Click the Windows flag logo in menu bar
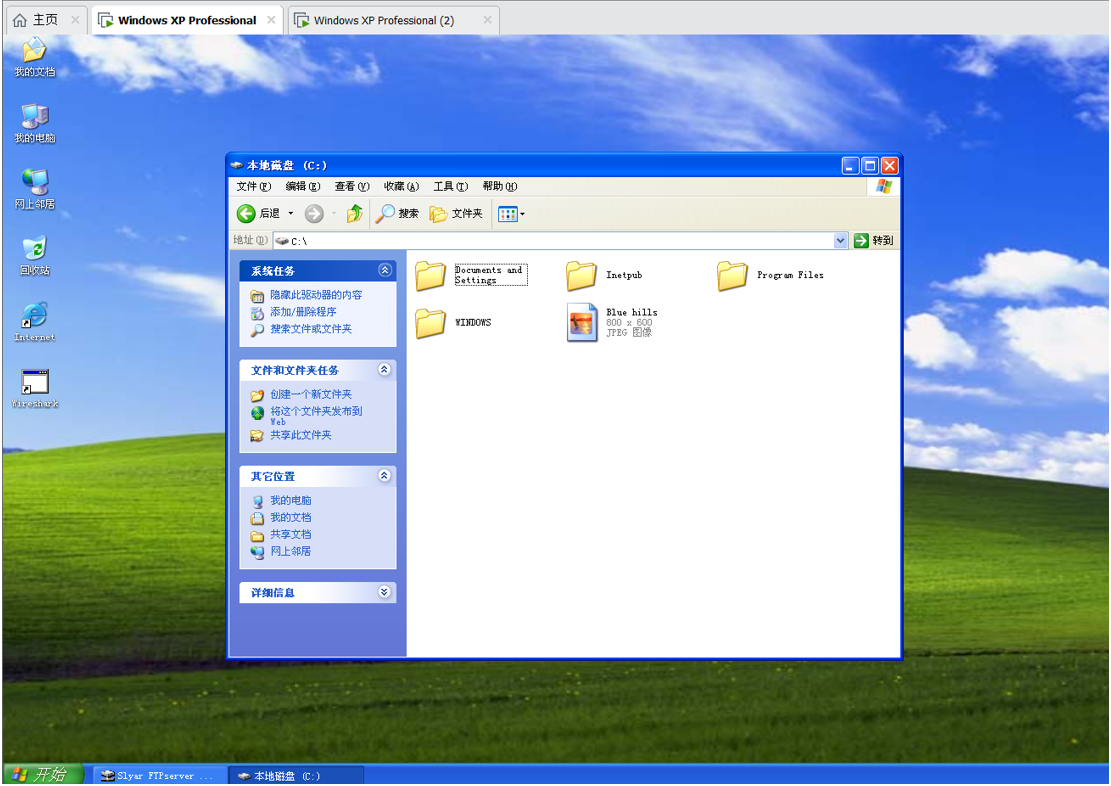Image resolution: width=1111 pixels, height=786 pixels. pyautogui.click(x=884, y=186)
